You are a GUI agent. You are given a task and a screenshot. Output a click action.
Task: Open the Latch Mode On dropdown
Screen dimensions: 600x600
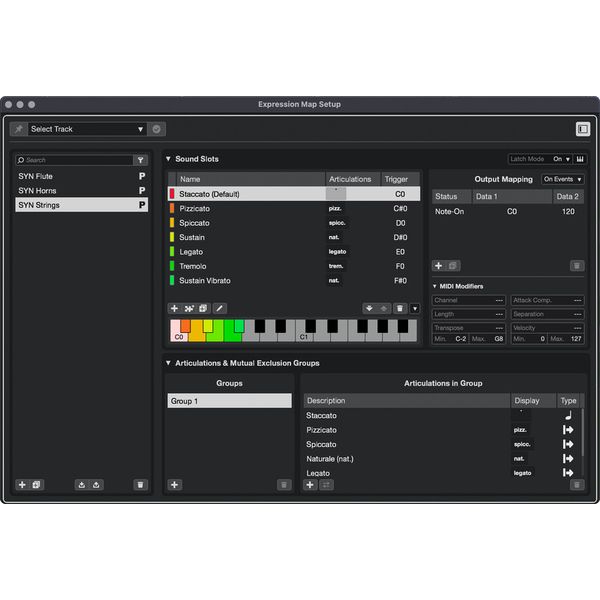(x=561, y=159)
